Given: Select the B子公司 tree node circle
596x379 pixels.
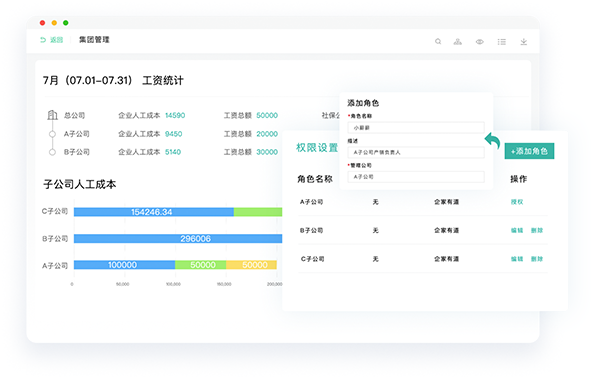Looking at the screenshot, I should 52,152.
